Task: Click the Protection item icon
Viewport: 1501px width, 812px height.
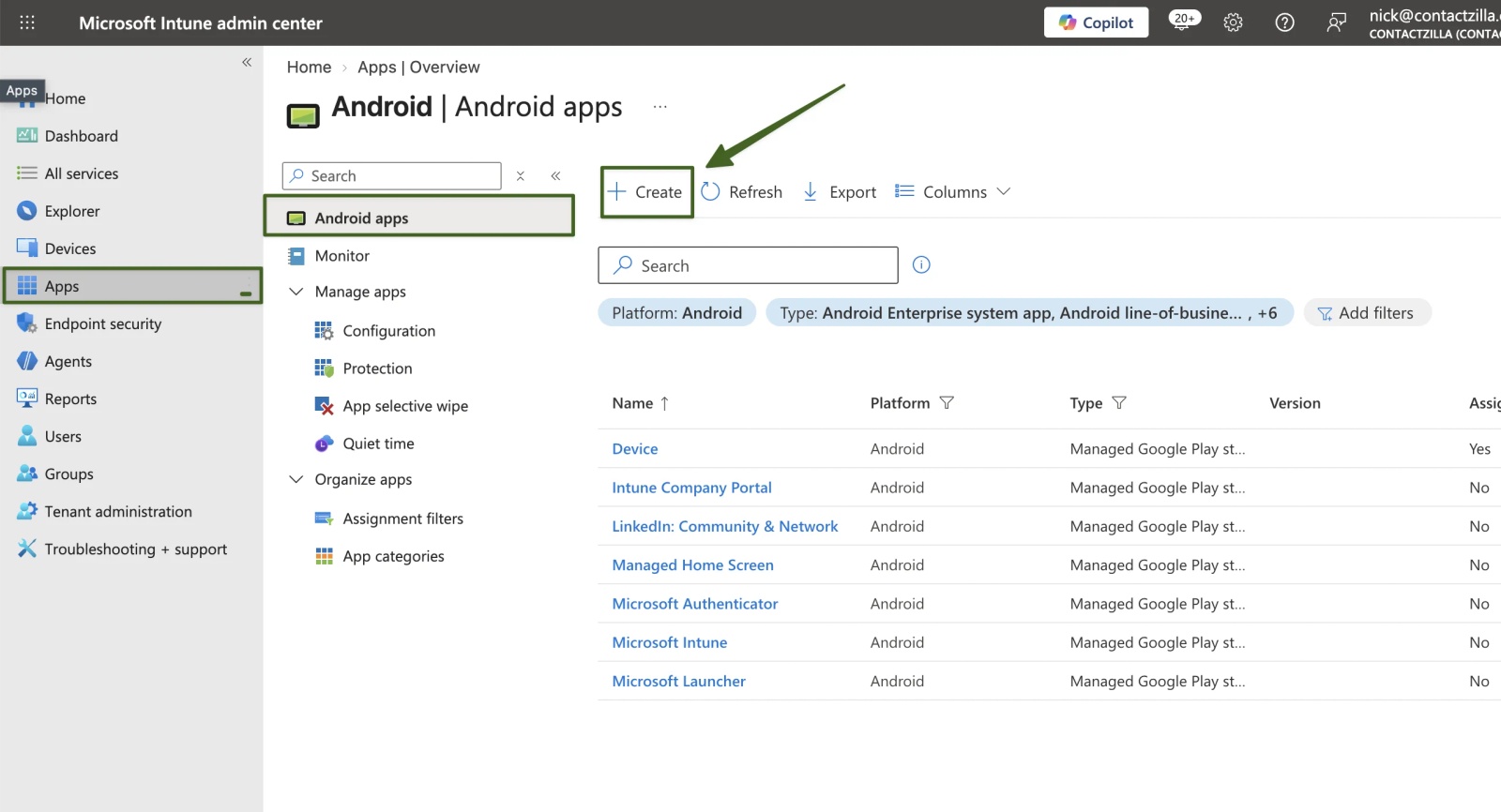Action: (324, 368)
